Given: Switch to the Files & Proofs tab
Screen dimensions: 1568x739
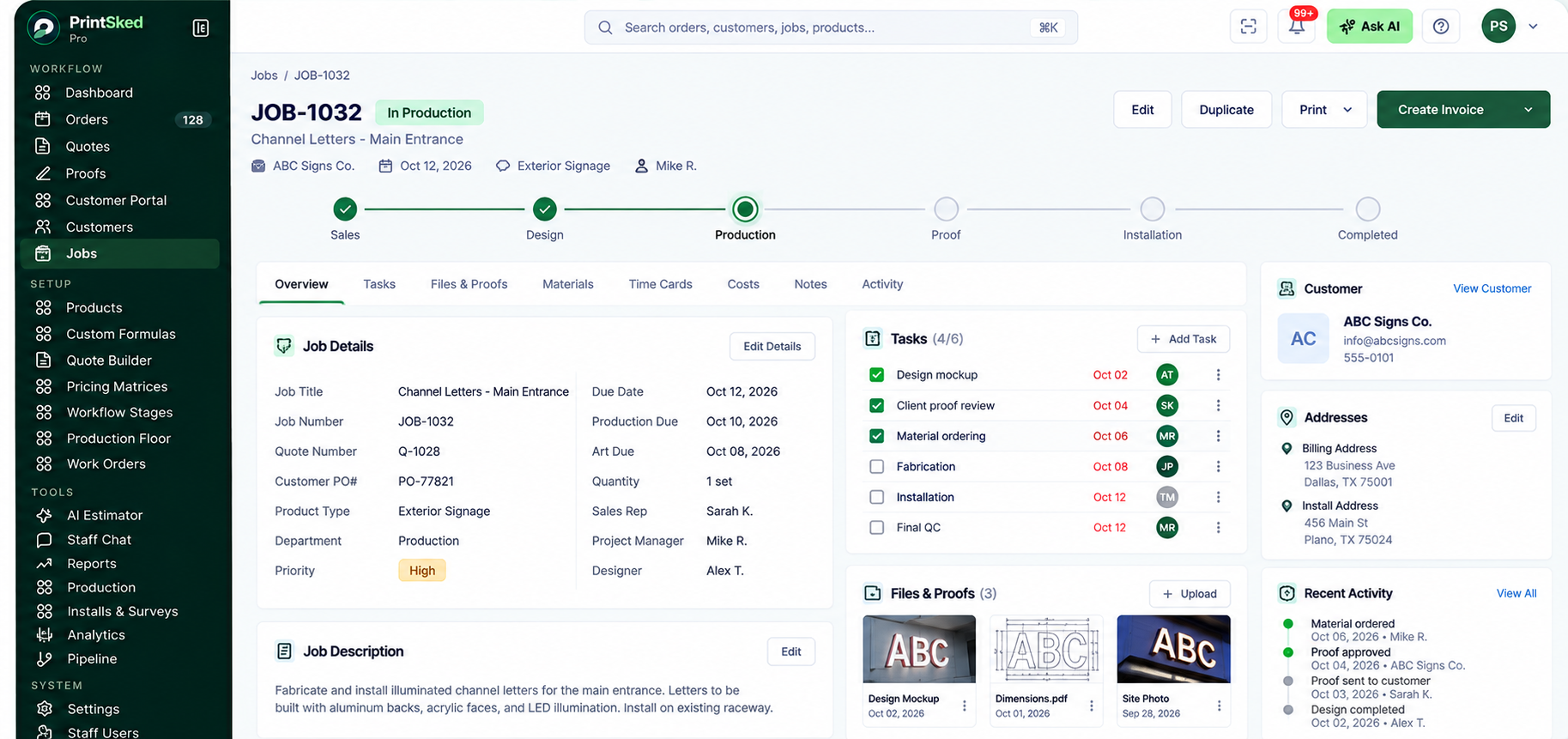Looking at the screenshot, I should 469,284.
